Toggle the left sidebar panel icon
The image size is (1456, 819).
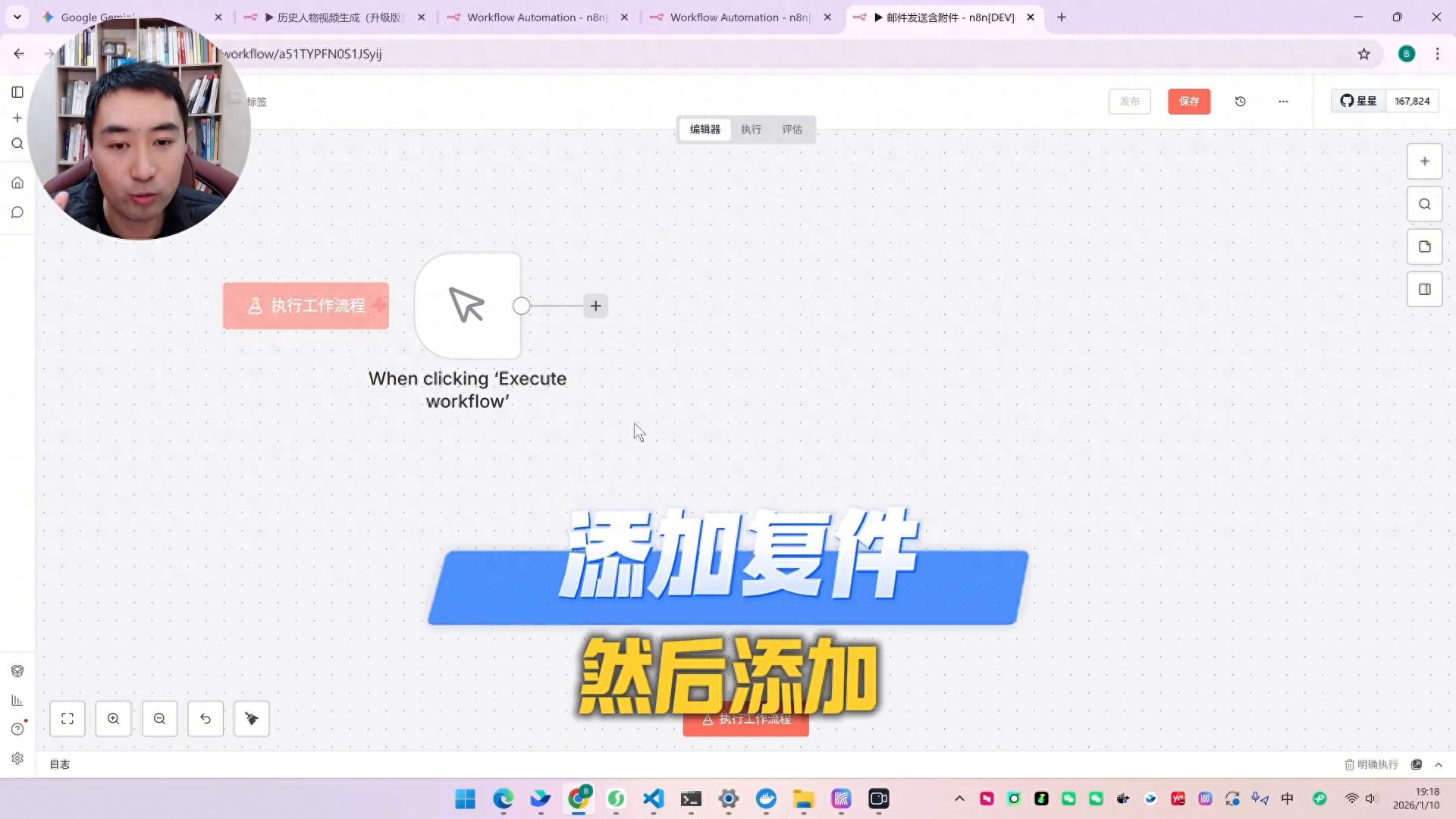(x=17, y=92)
